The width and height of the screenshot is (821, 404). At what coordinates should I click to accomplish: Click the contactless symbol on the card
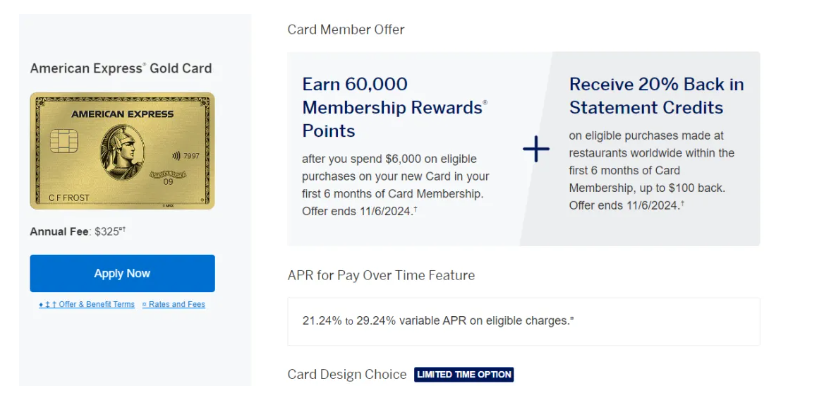pyautogui.click(x=176, y=155)
